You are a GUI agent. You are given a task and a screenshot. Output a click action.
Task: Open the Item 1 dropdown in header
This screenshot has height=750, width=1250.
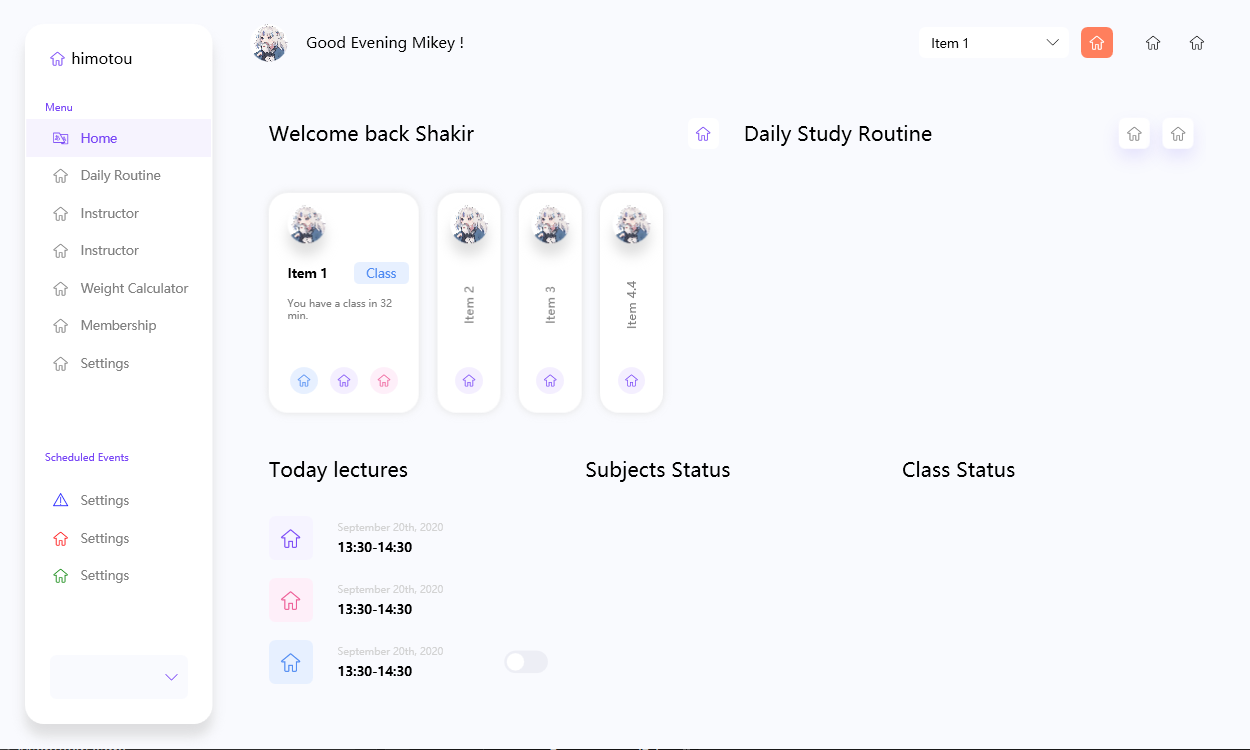pos(994,43)
